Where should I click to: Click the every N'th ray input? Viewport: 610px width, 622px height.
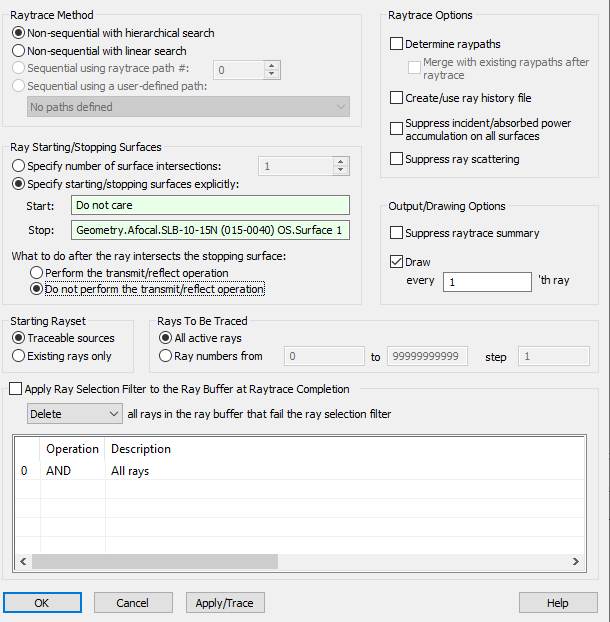485,282
